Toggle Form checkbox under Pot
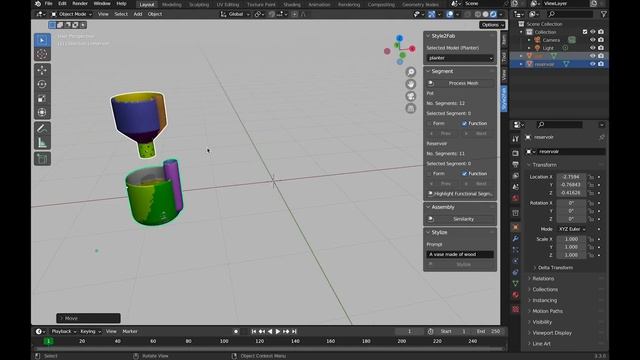Image resolution: width=640 pixels, height=360 pixels. pos(429,123)
